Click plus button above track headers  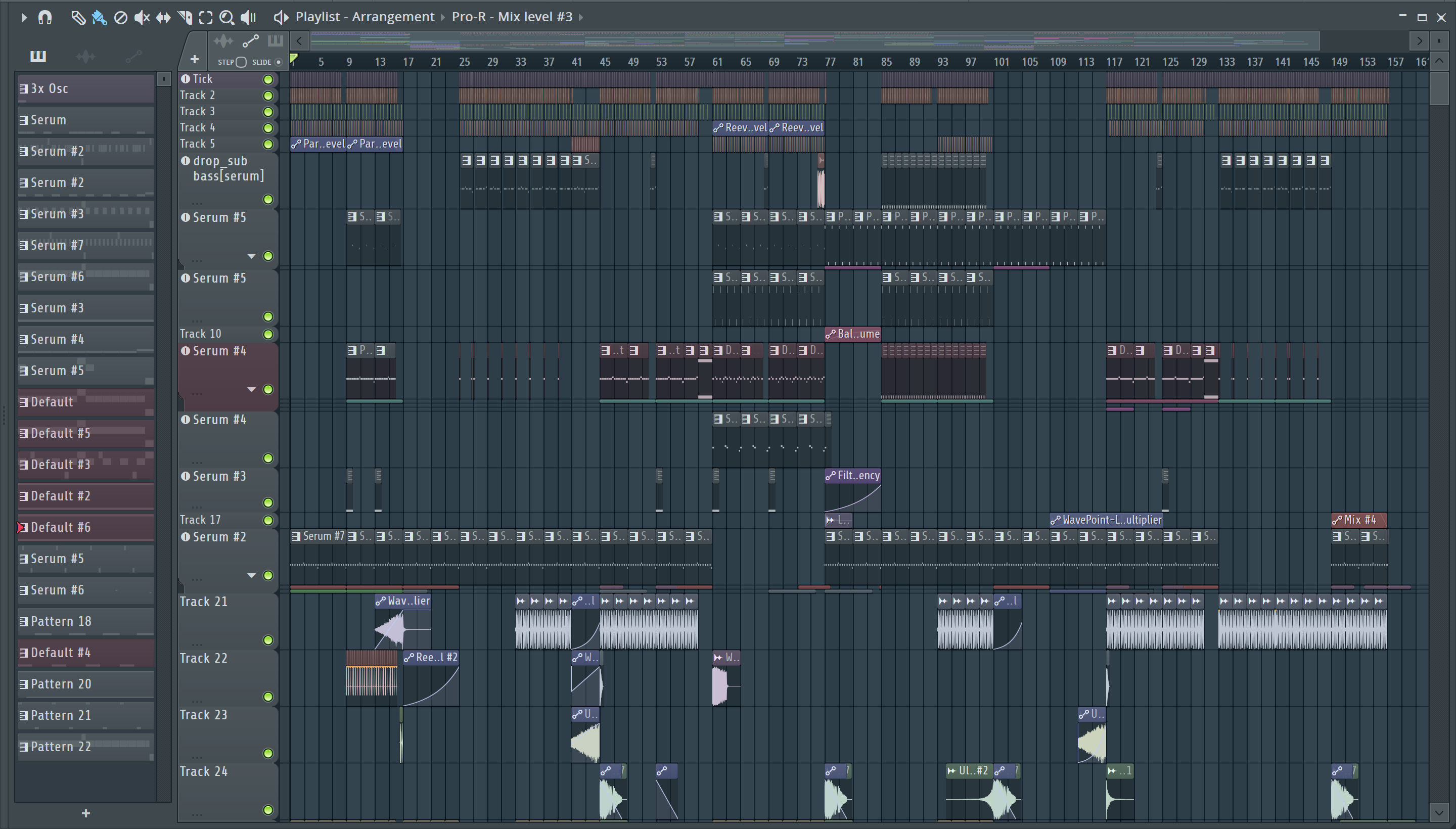[x=194, y=59]
